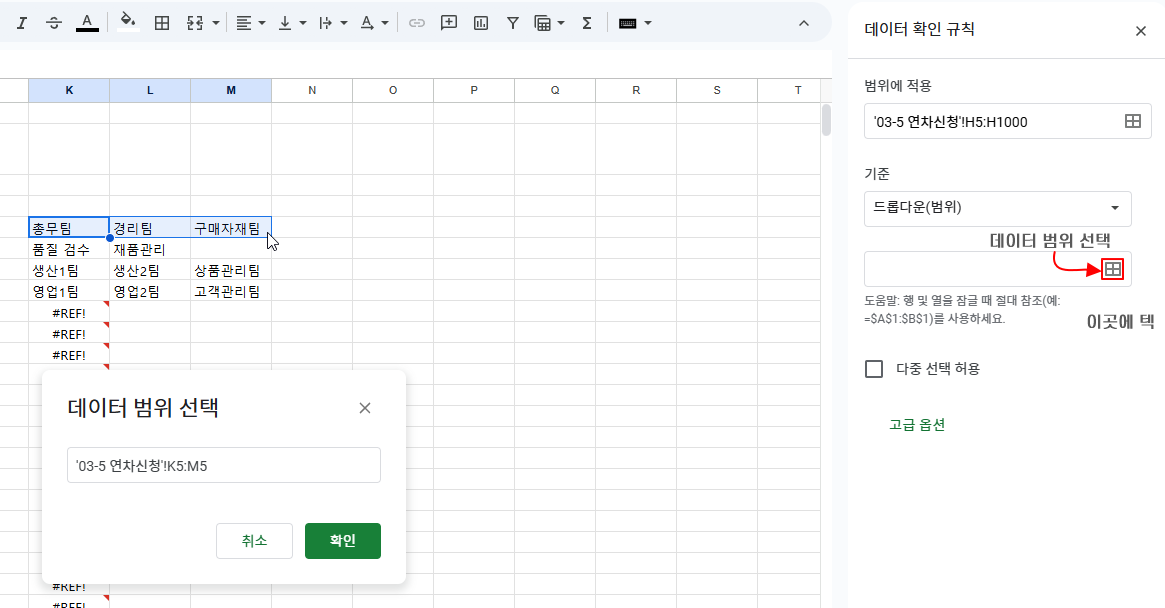The image size is (1165, 608).
Task: Select the cell containing 품질 검수
Action: pos(69,249)
